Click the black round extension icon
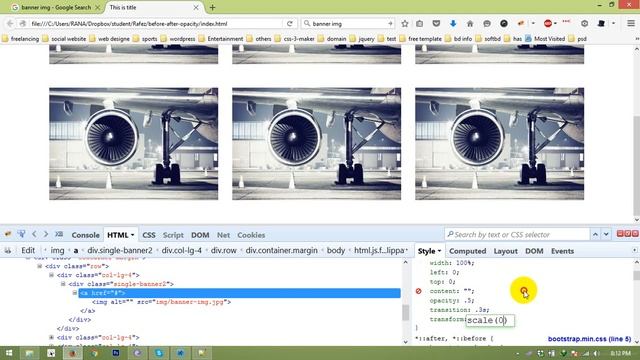This screenshot has width=640, height=360. [x=504, y=24]
